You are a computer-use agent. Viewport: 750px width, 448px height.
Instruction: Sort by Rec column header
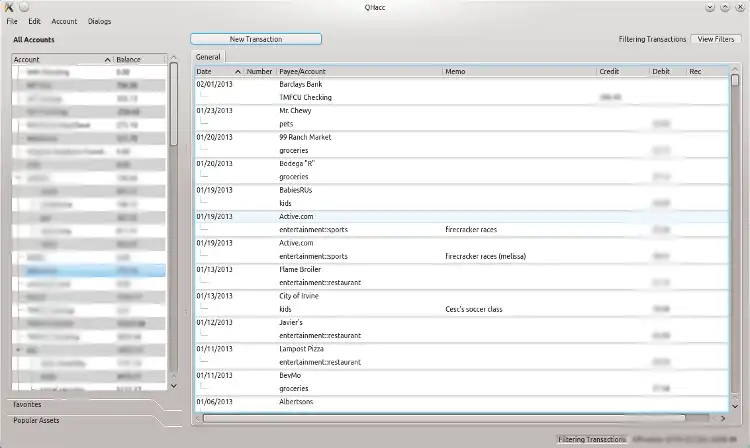pos(707,71)
